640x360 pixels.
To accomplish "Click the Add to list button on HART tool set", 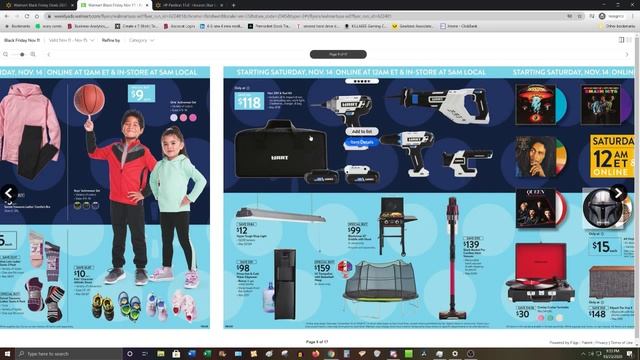I will coord(362,131).
